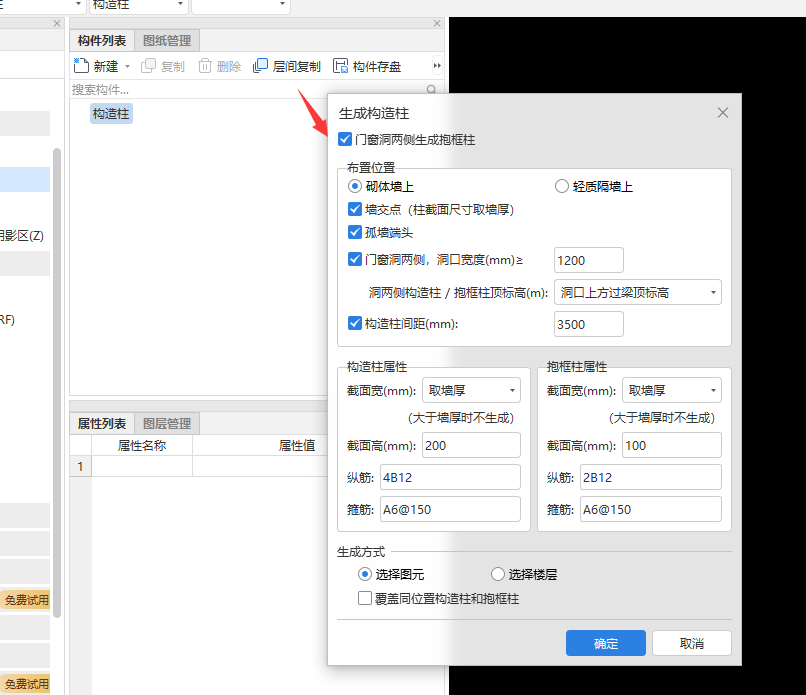806x695 pixels.
Task: Switch to the 属性列表 tab
Action: [x=102, y=424]
